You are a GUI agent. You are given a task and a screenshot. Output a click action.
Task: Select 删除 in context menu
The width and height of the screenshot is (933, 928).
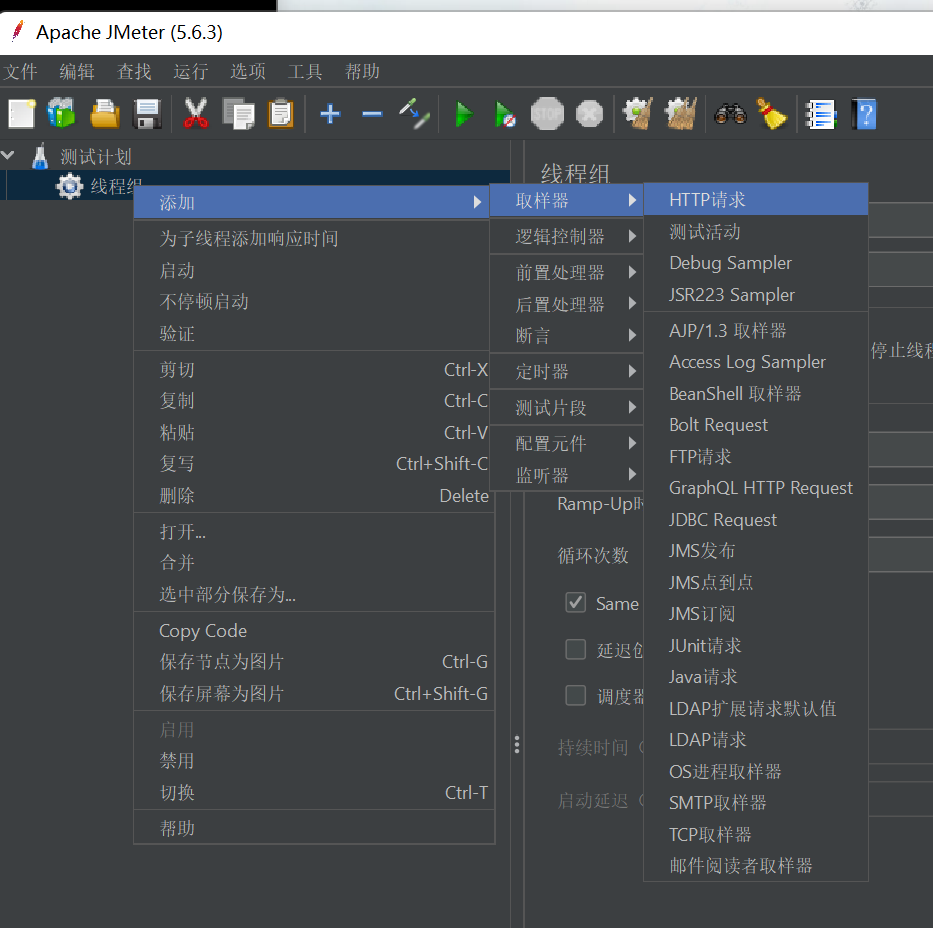(x=314, y=495)
